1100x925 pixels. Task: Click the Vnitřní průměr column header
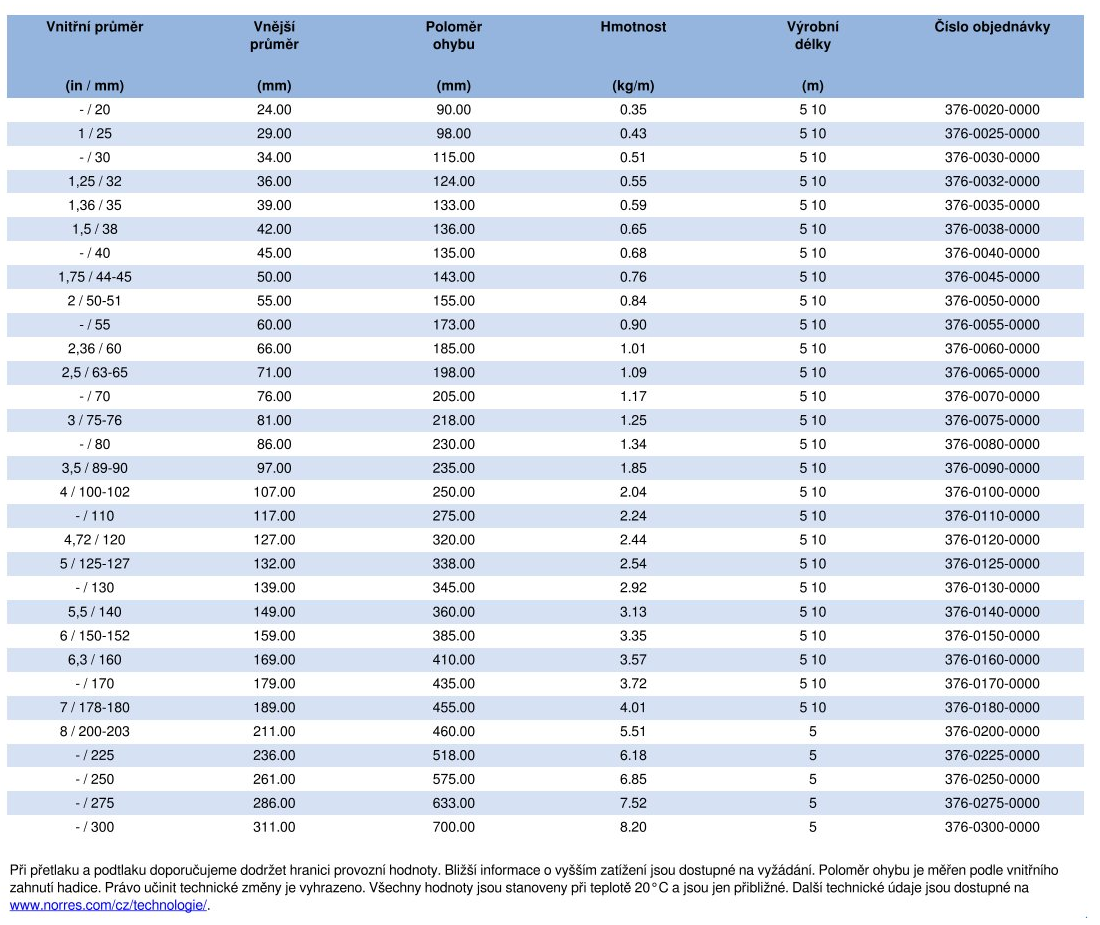95,28
